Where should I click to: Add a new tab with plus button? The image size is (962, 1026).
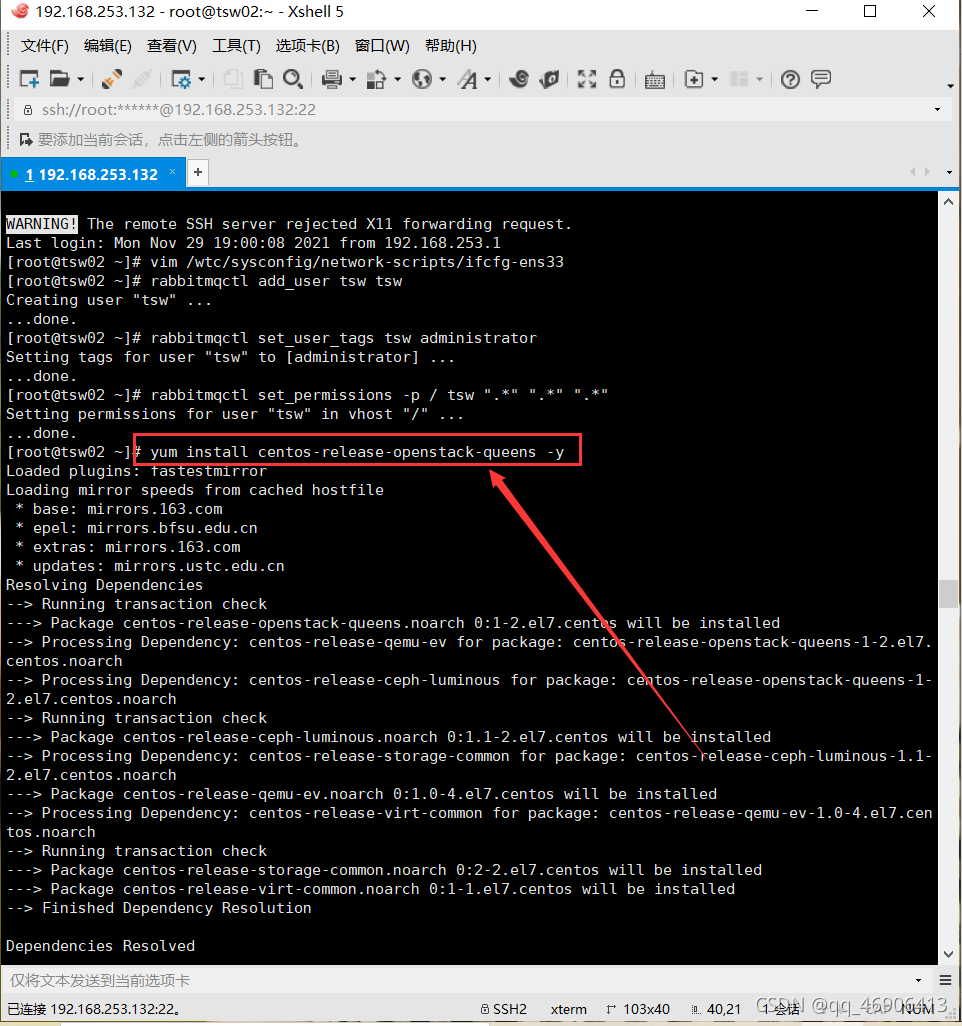tap(198, 173)
